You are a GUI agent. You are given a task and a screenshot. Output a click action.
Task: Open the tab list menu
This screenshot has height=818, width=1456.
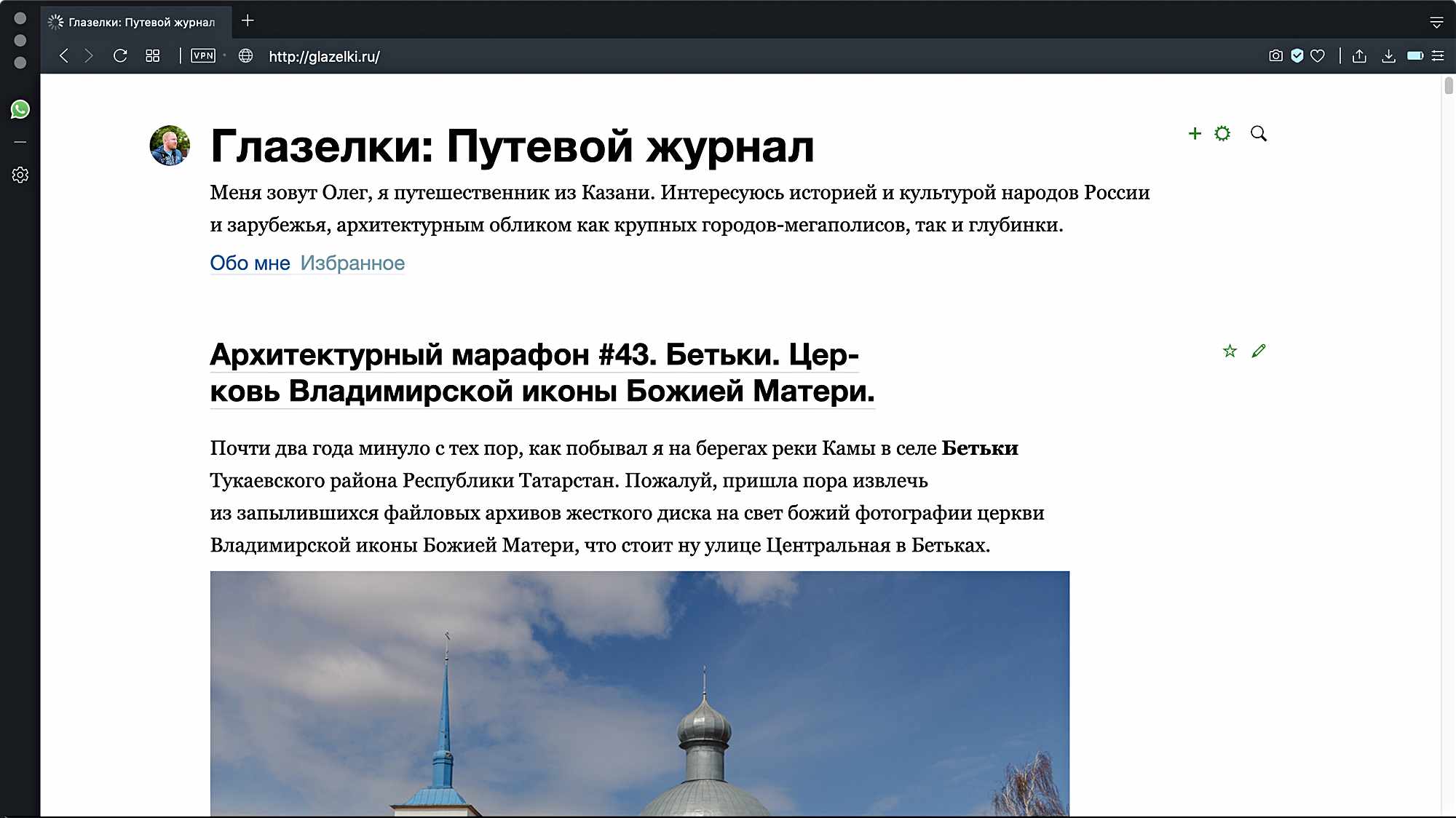point(1436,23)
